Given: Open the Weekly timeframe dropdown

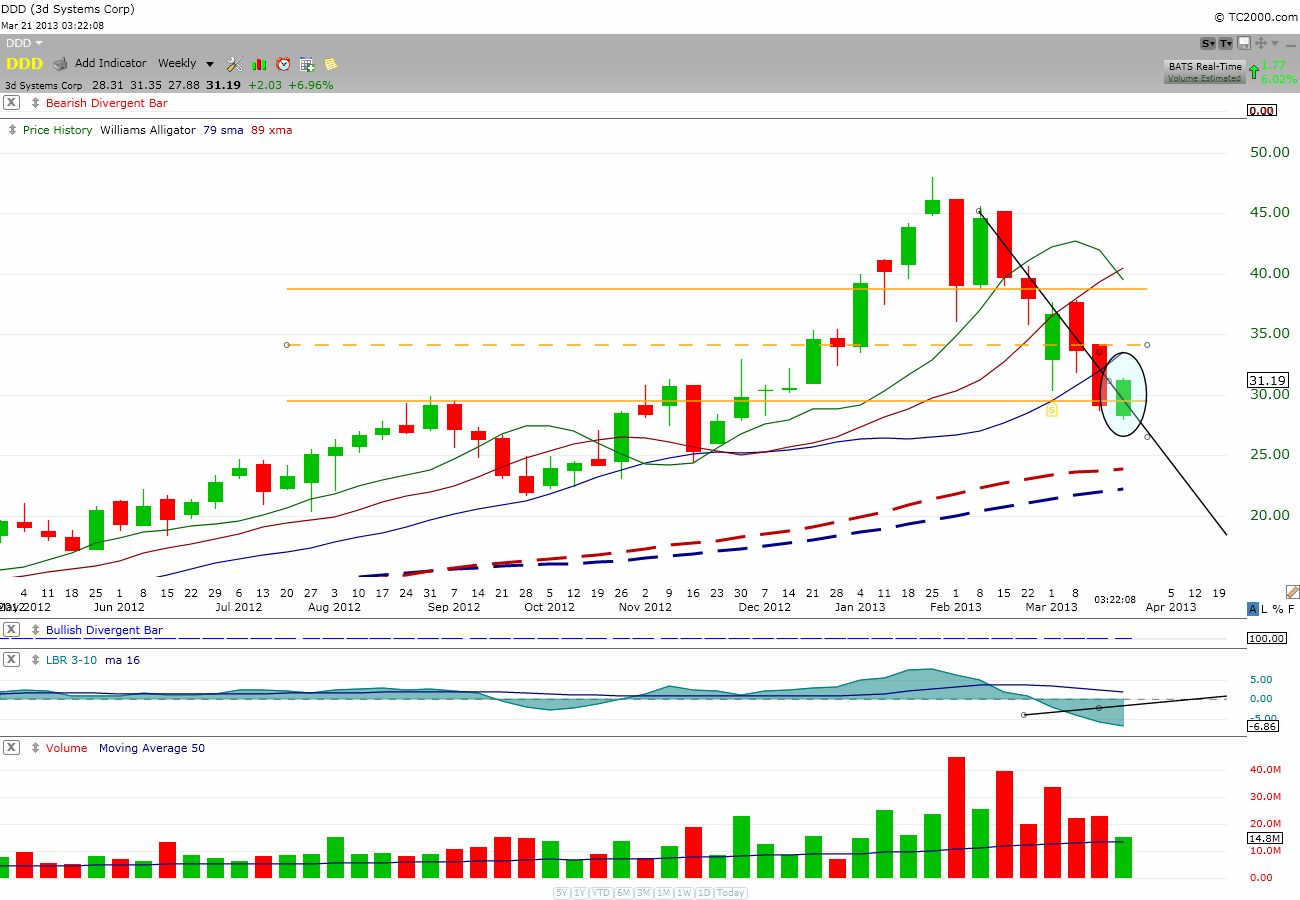Looking at the screenshot, I should coord(186,63).
